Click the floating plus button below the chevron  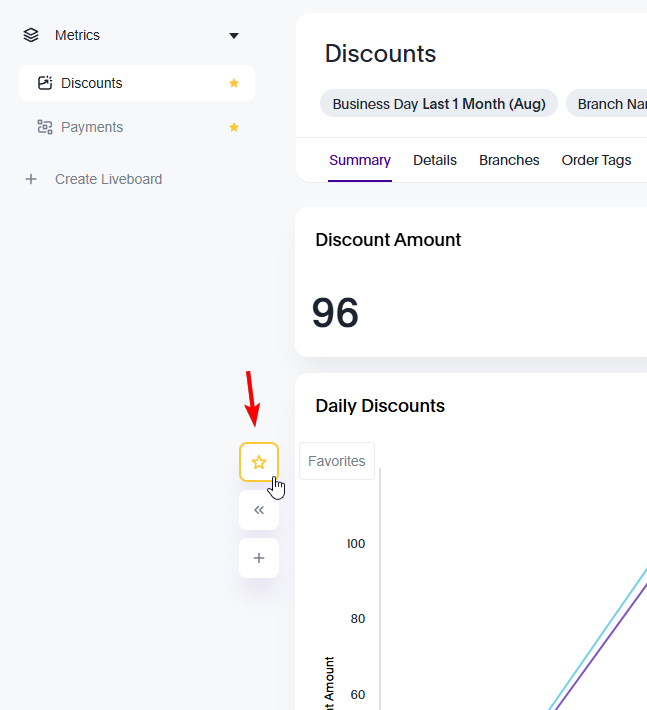[x=259, y=558]
